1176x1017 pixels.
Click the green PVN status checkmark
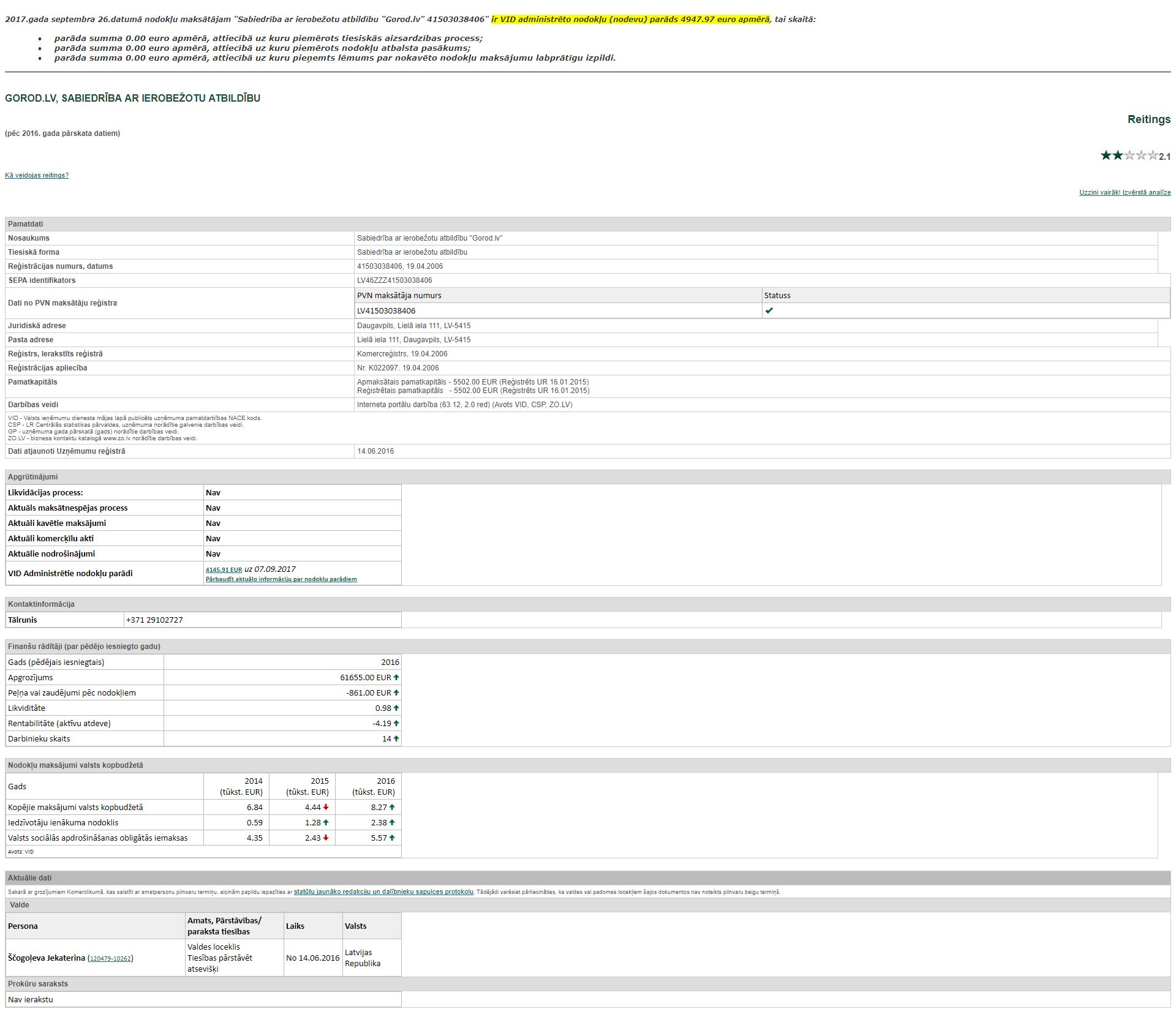(x=769, y=310)
